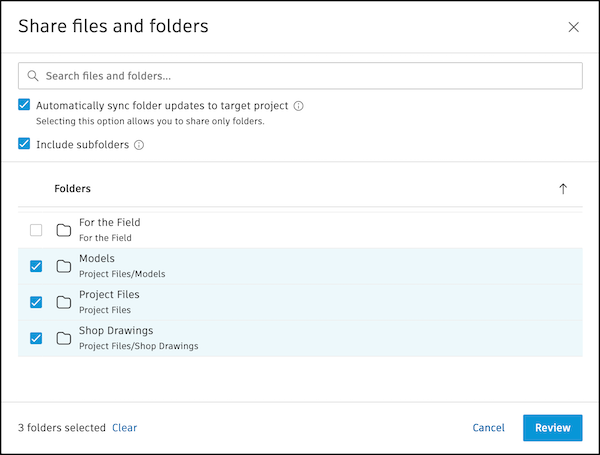Click info icon beside automatic sync option
600x455 pixels.
point(299,106)
